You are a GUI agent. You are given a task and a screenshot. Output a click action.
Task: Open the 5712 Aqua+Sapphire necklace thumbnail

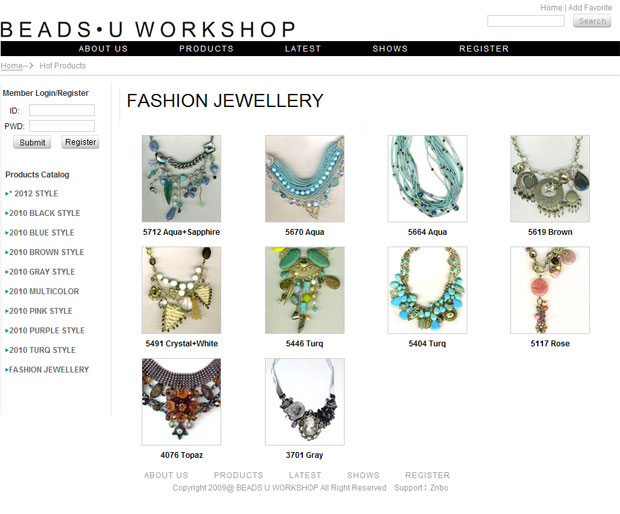tap(181, 179)
